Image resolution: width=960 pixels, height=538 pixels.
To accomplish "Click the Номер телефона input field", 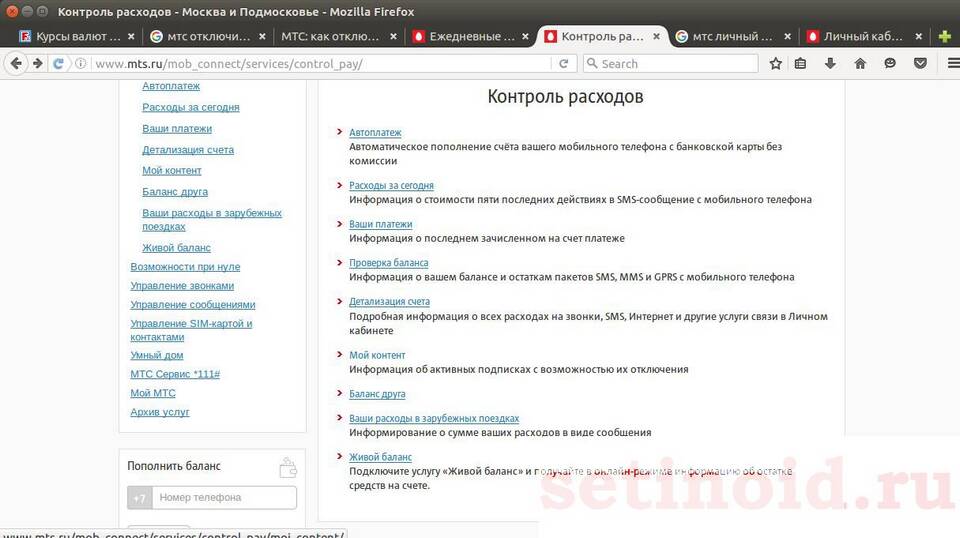I will (x=224, y=498).
